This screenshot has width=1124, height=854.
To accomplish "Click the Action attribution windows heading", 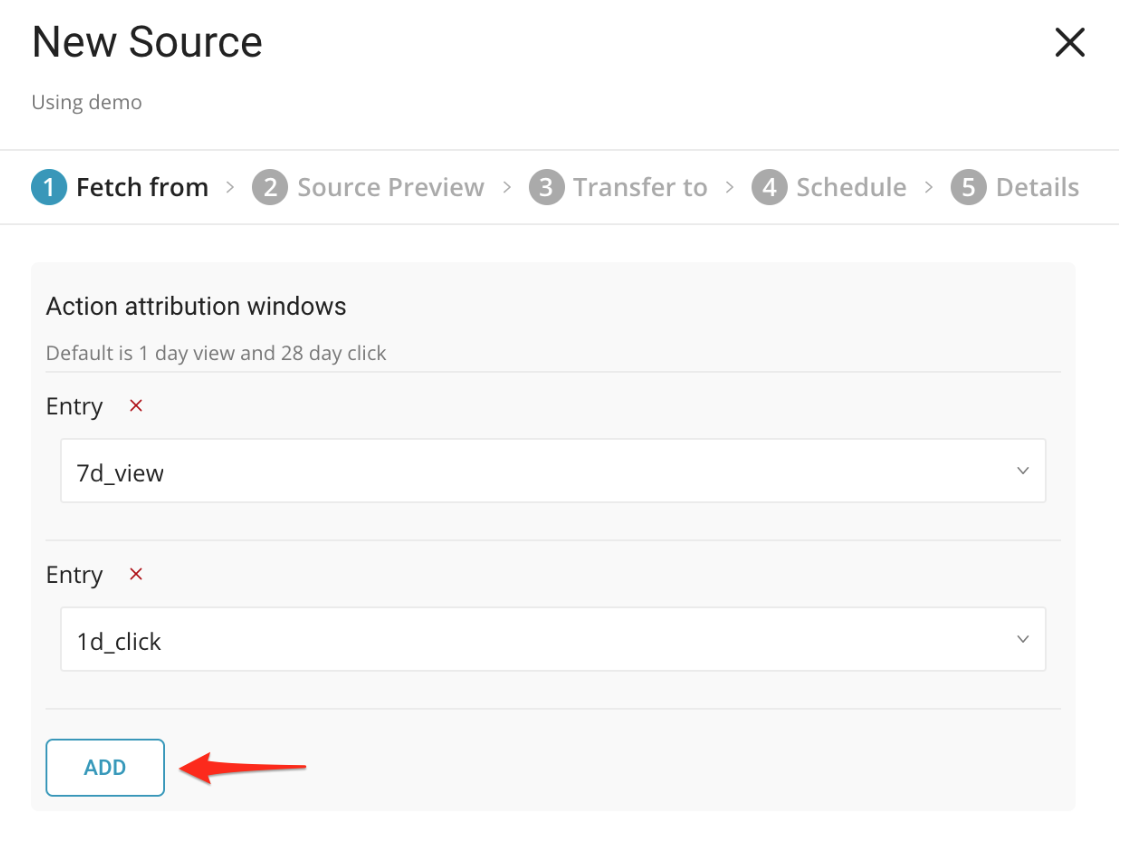I will point(196,306).
